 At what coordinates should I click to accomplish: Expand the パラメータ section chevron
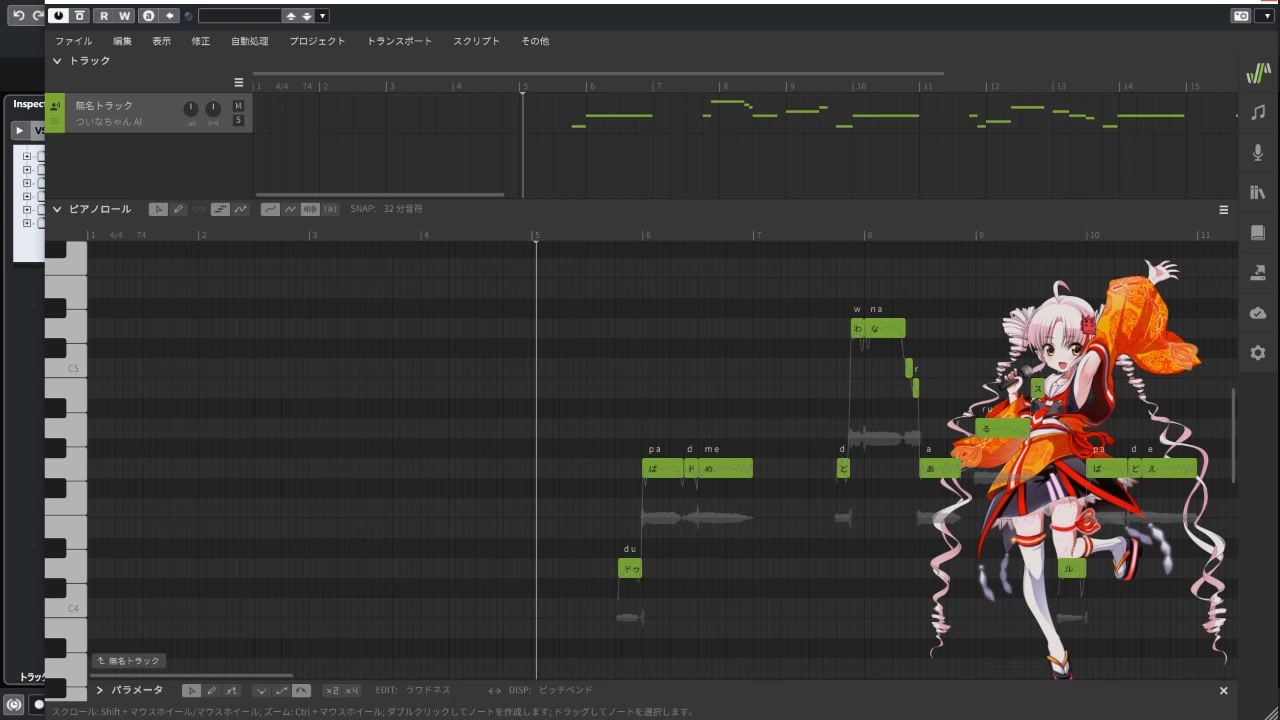click(x=100, y=690)
